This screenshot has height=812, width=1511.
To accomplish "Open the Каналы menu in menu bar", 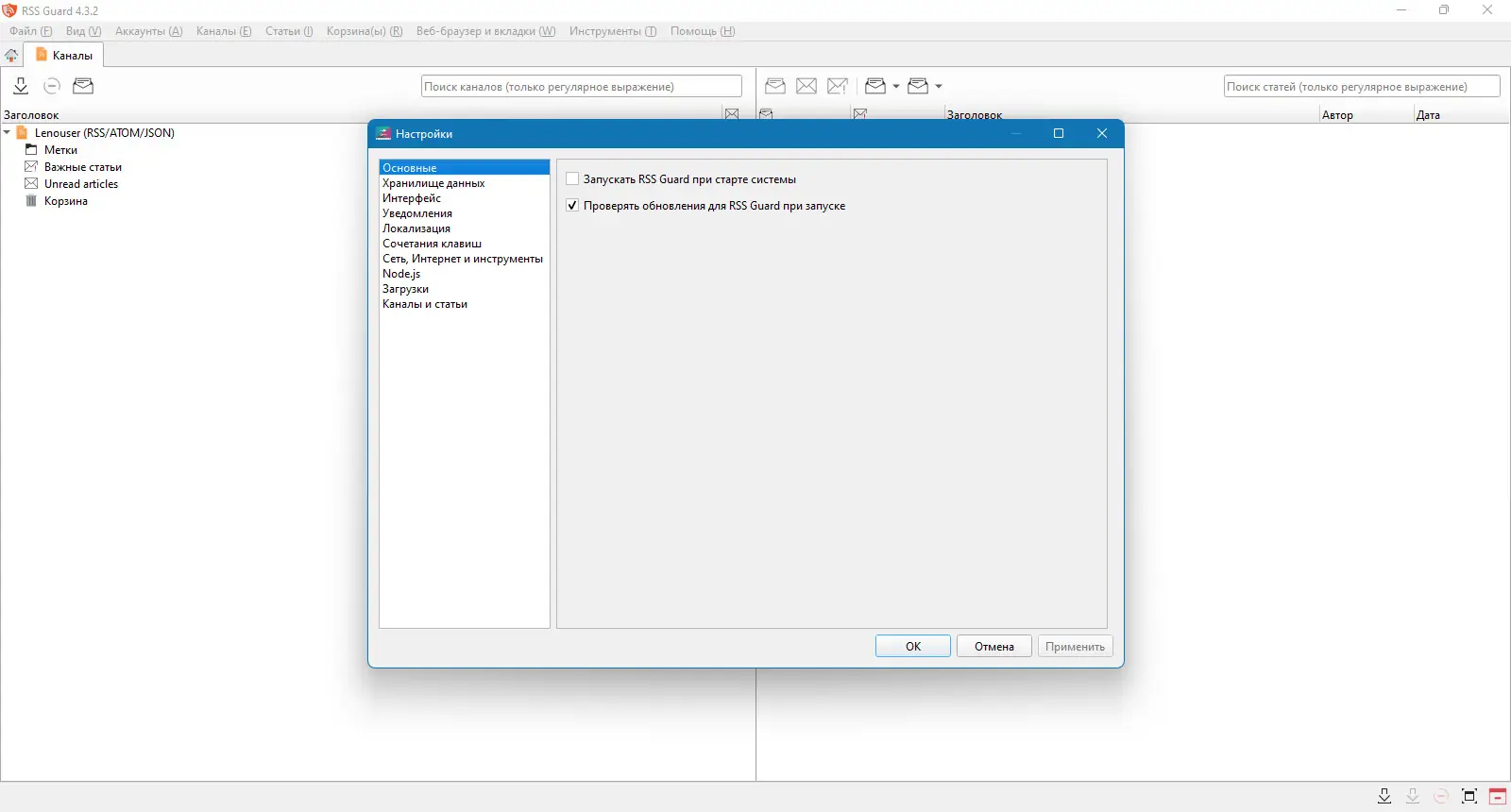I will 224,31.
